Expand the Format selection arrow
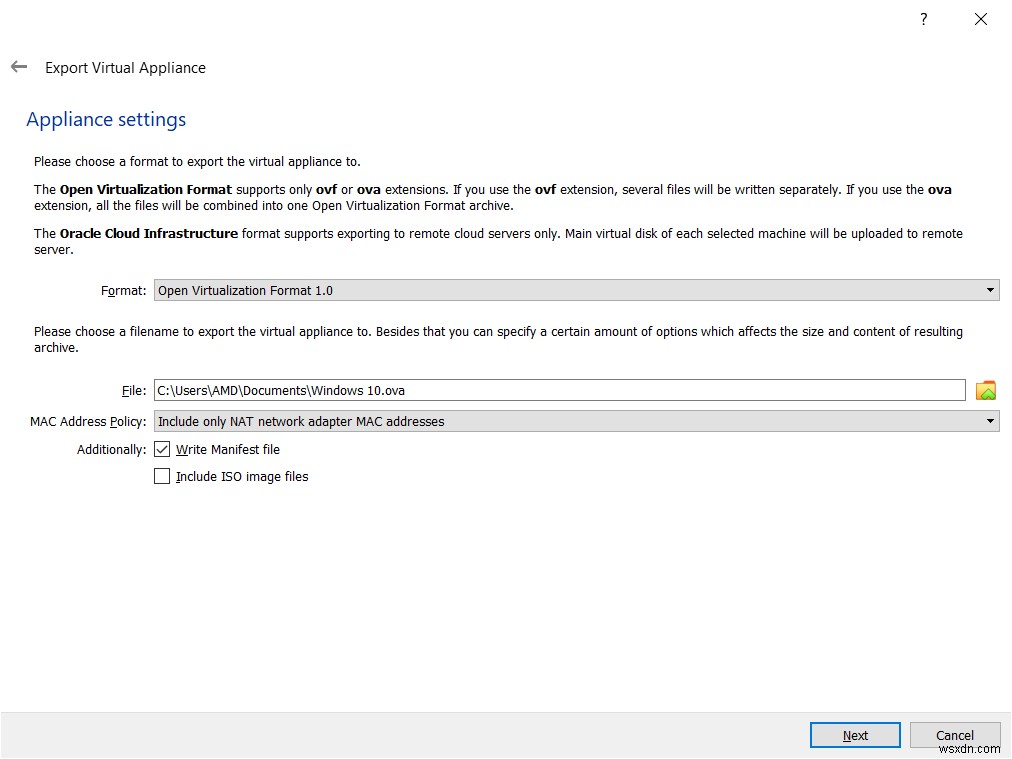The image size is (1012, 759). [989, 290]
